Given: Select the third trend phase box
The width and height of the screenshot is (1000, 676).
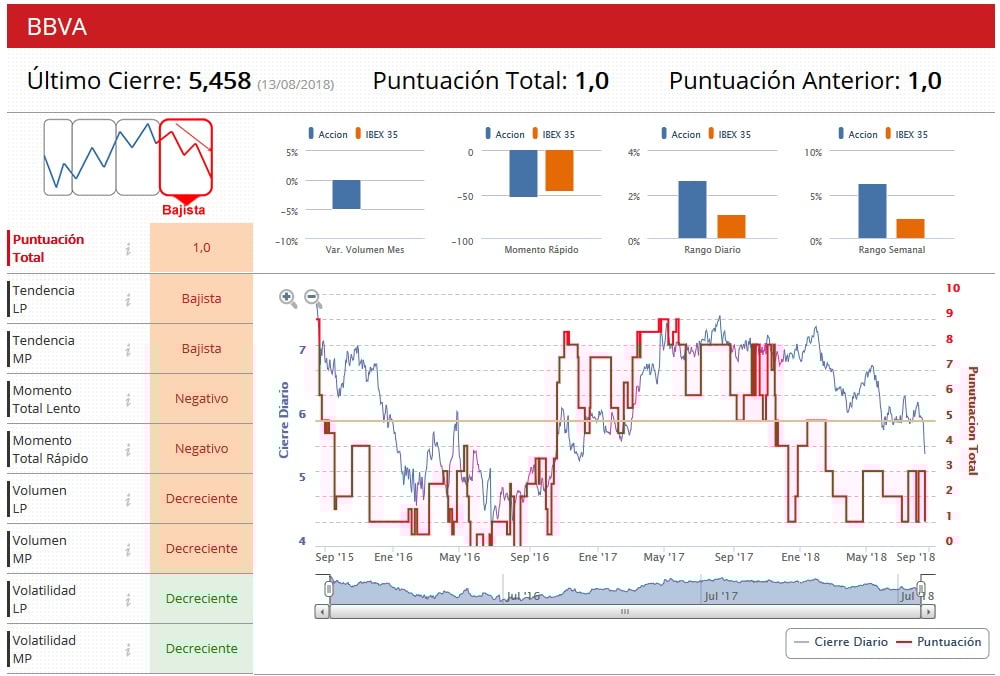Looking at the screenshot, I should (138, 158).
